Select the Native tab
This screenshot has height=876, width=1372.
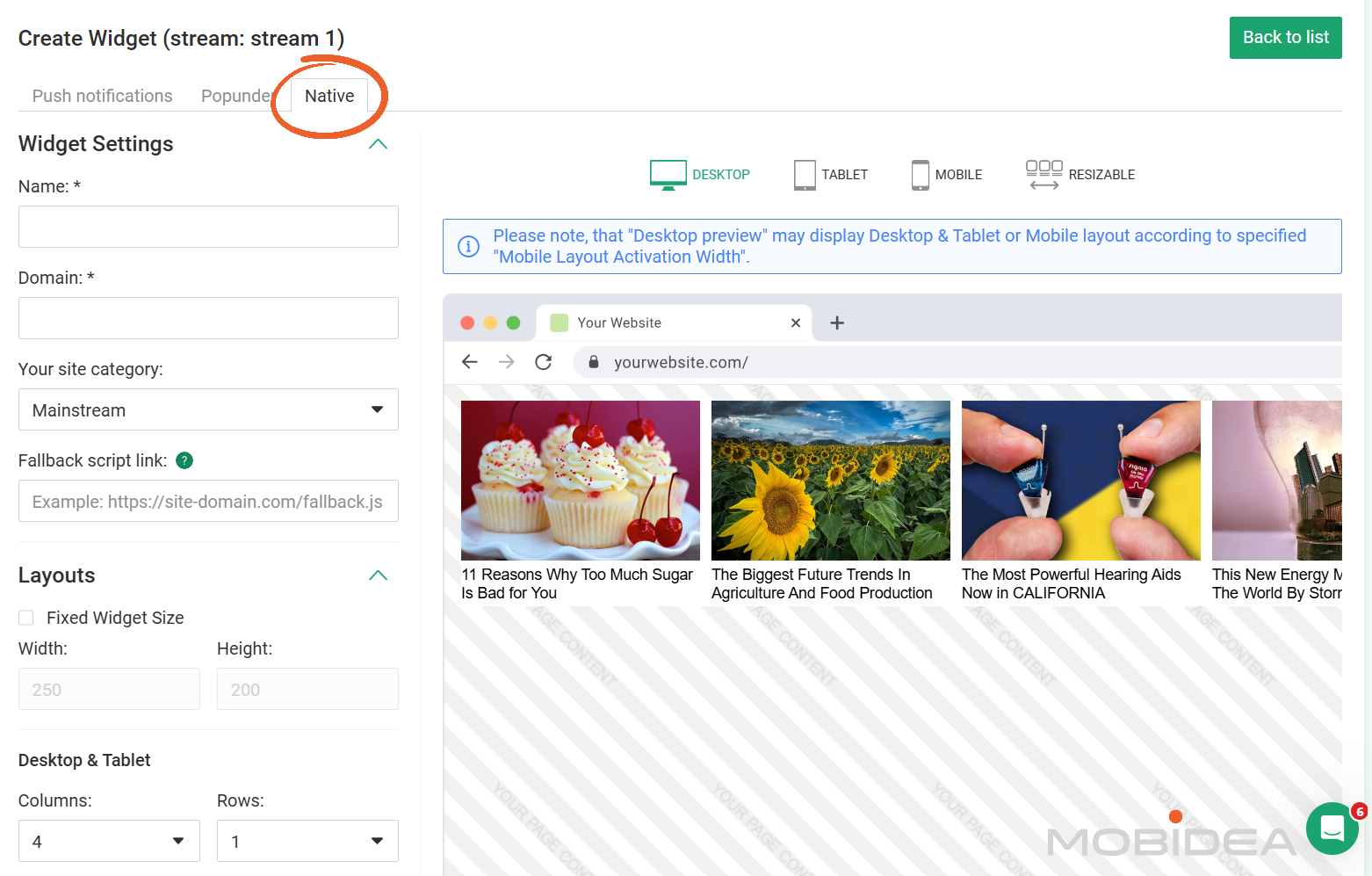pyautogui.click(x=329, y=96)
